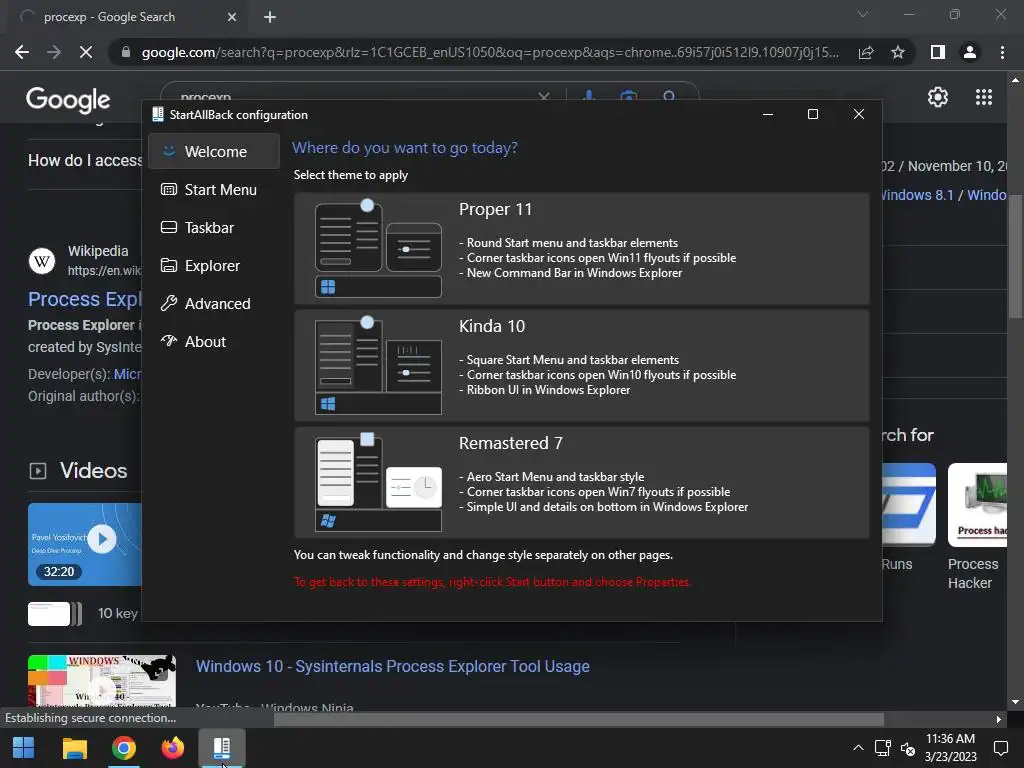Click the StartAllBack title bar app icon
The width and height of the screenshot is (1024, 768).
(157, 114)
